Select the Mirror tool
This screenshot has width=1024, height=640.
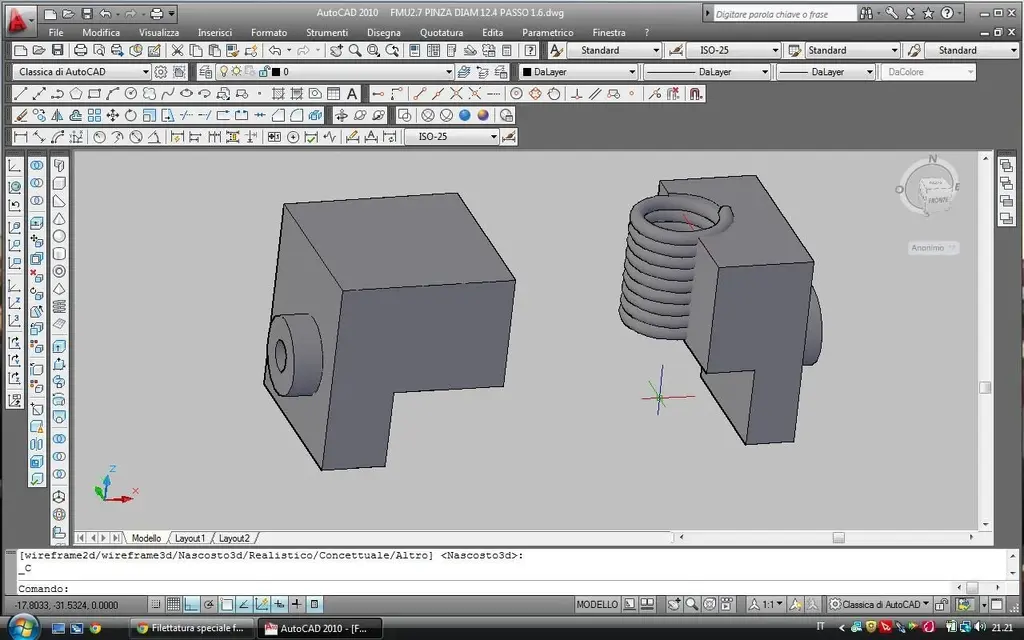[x=57, y=116]
